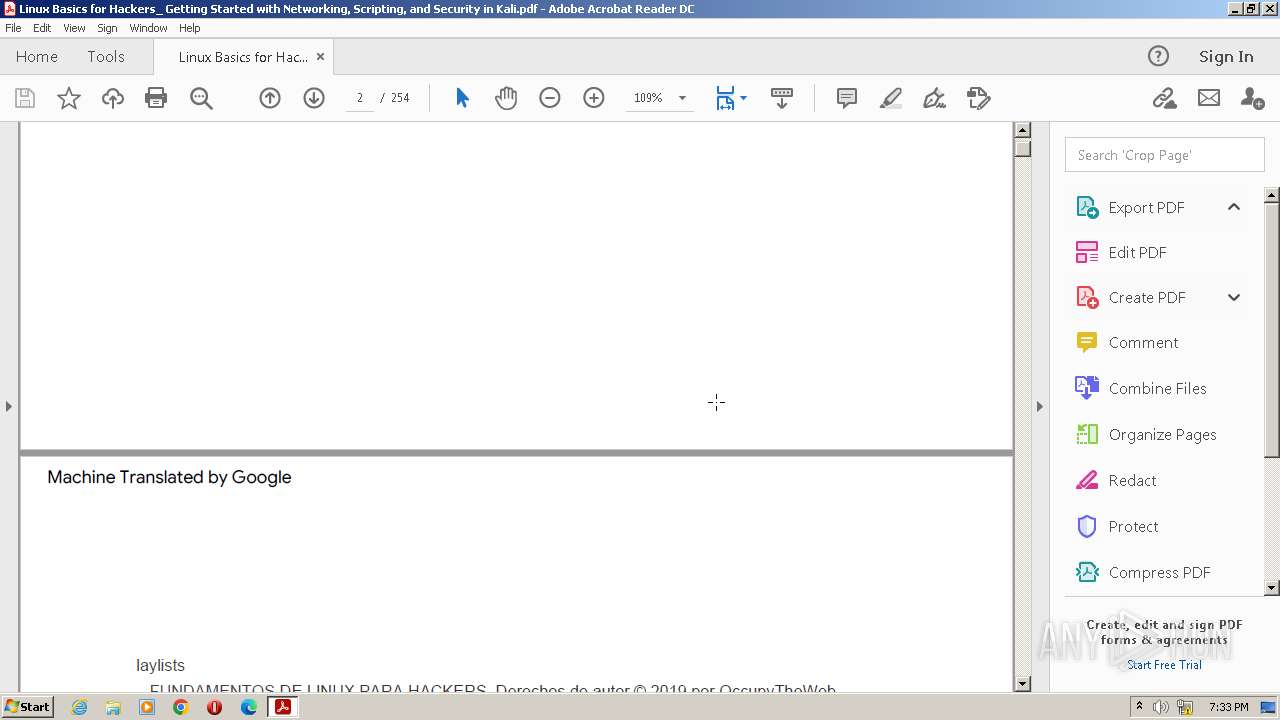1280x720 pixels.
Task: Close the Linux Basics for Hackers tab
Action: coord(320,57)
